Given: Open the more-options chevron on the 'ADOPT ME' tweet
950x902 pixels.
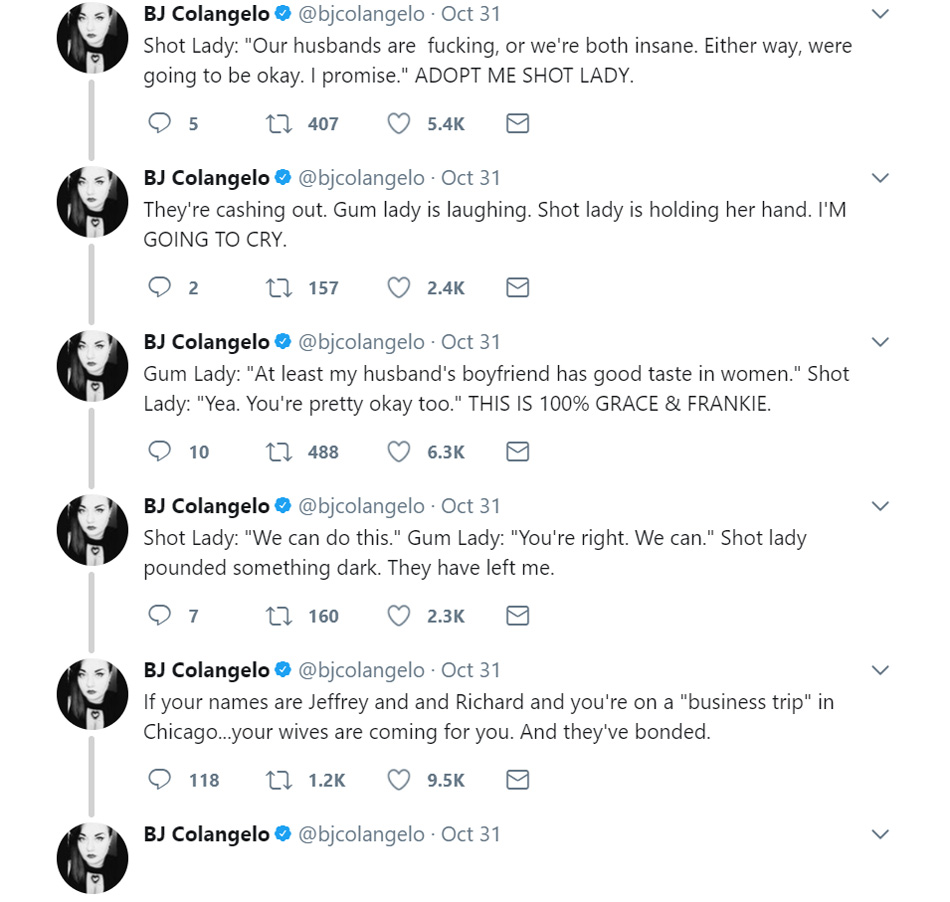Looking at the screenshot, I should (880, 14).
